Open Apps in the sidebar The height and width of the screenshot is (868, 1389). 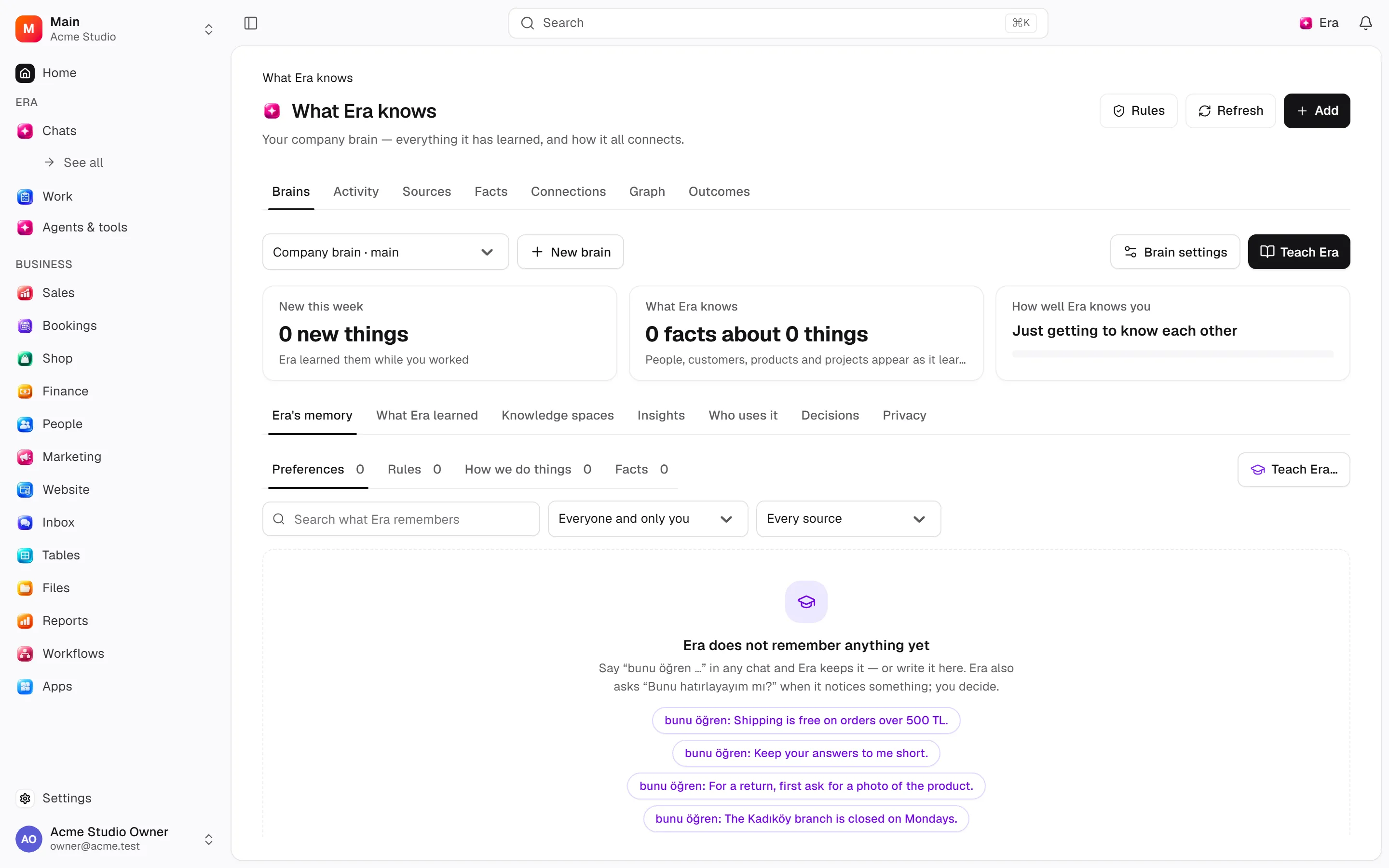coord(115,686)
